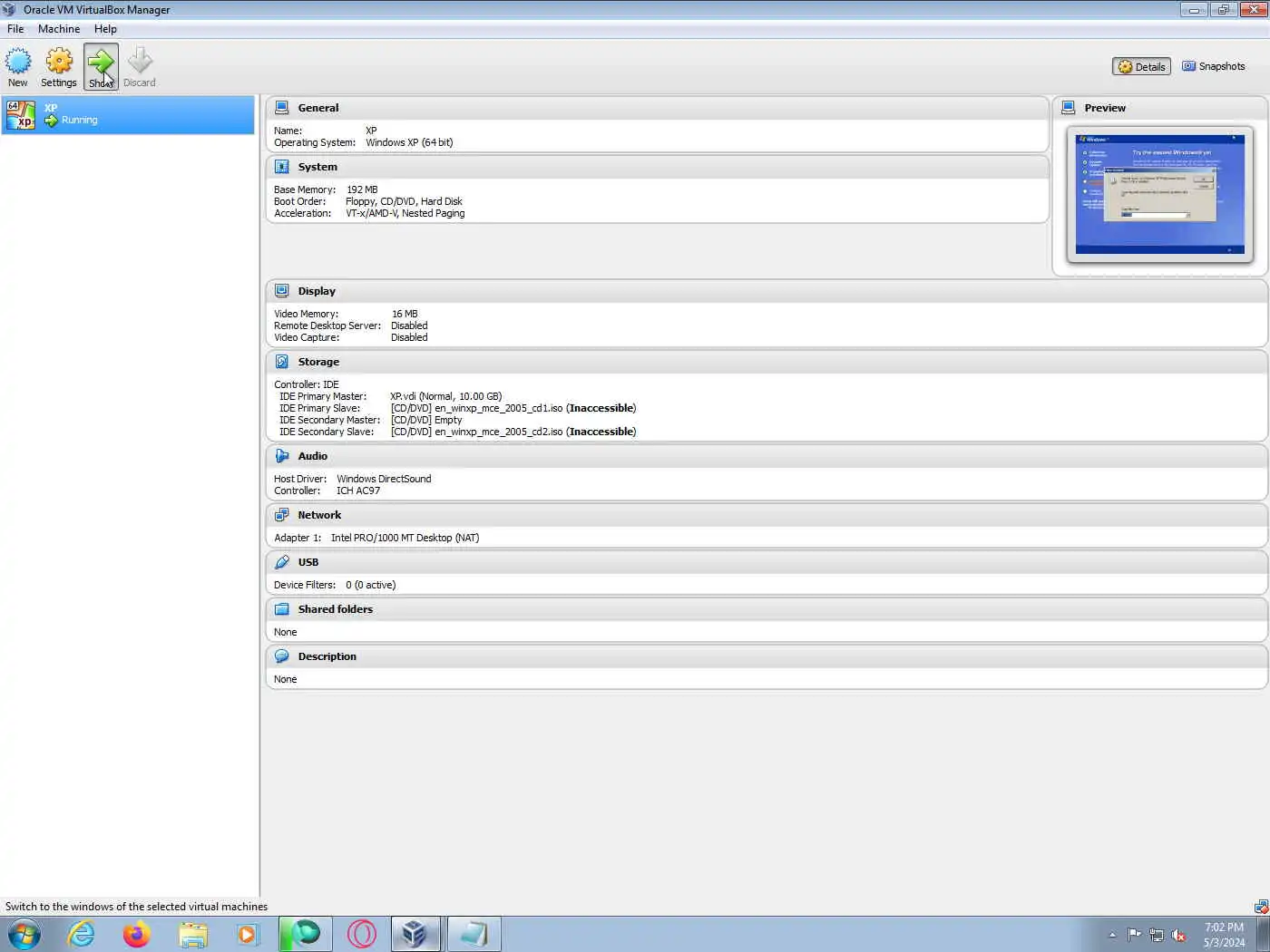Click the General section icon
Viewport: 1270px width, 952px height.
click(x=282, y=108)
